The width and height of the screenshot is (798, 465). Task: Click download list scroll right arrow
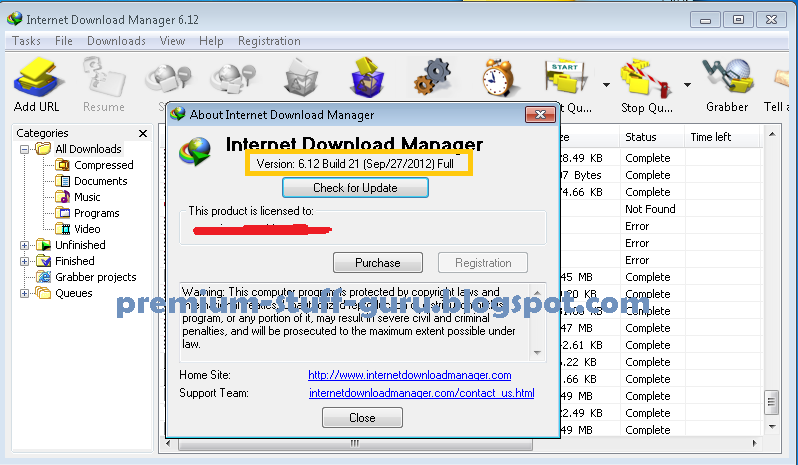754,444
